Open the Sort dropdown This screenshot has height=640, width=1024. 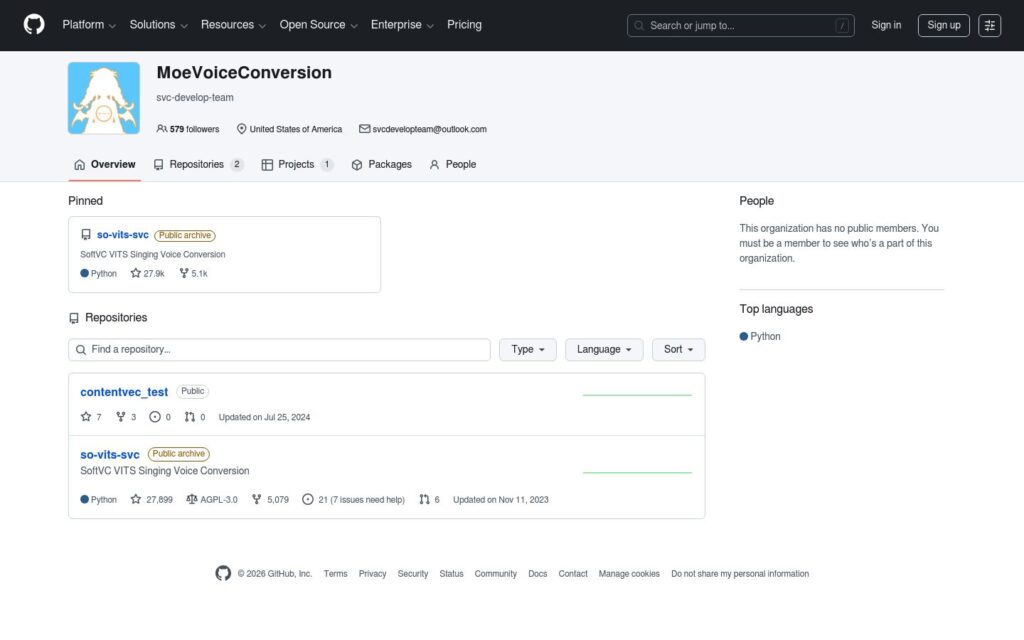tap(679, 349)
